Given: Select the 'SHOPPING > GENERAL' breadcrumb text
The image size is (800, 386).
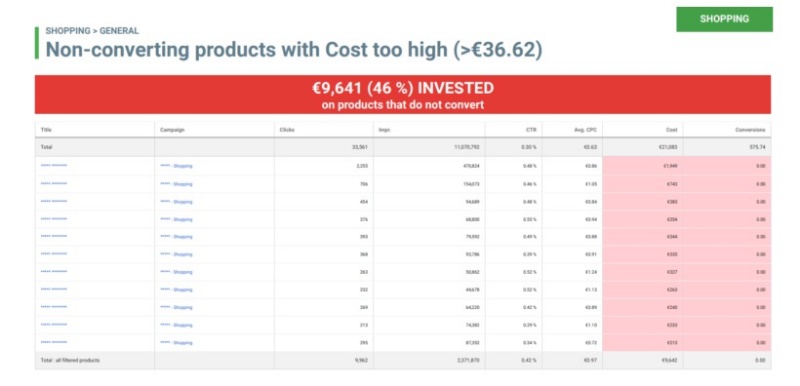Looking at the screenshot, I should pyautogui.click(x=92, y=31).
